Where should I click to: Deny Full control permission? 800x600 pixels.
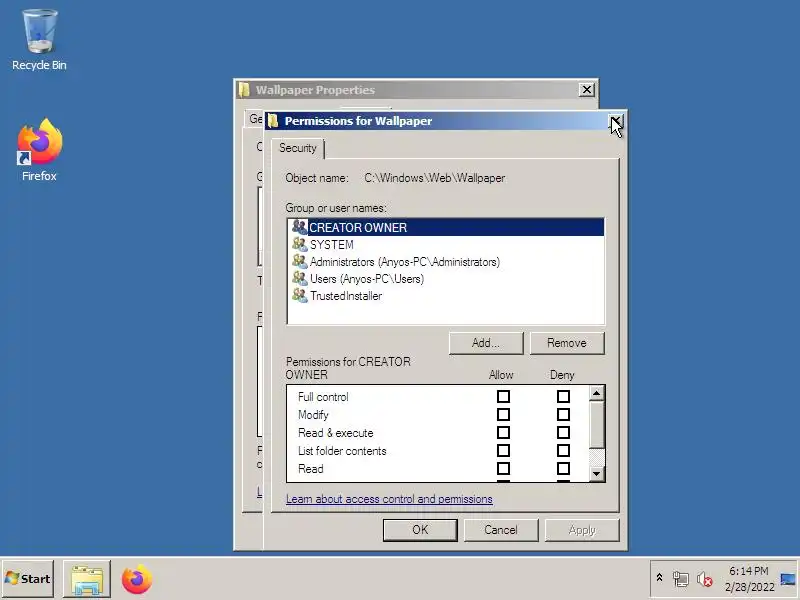tap(563, 396)
